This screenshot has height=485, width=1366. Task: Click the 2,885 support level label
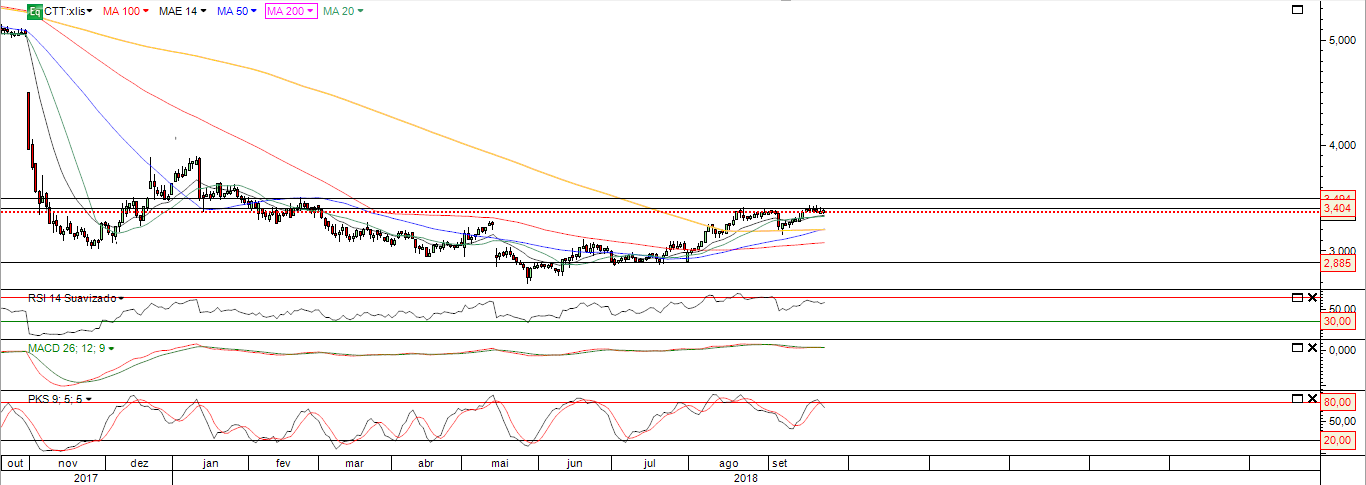coord(1338,263)
